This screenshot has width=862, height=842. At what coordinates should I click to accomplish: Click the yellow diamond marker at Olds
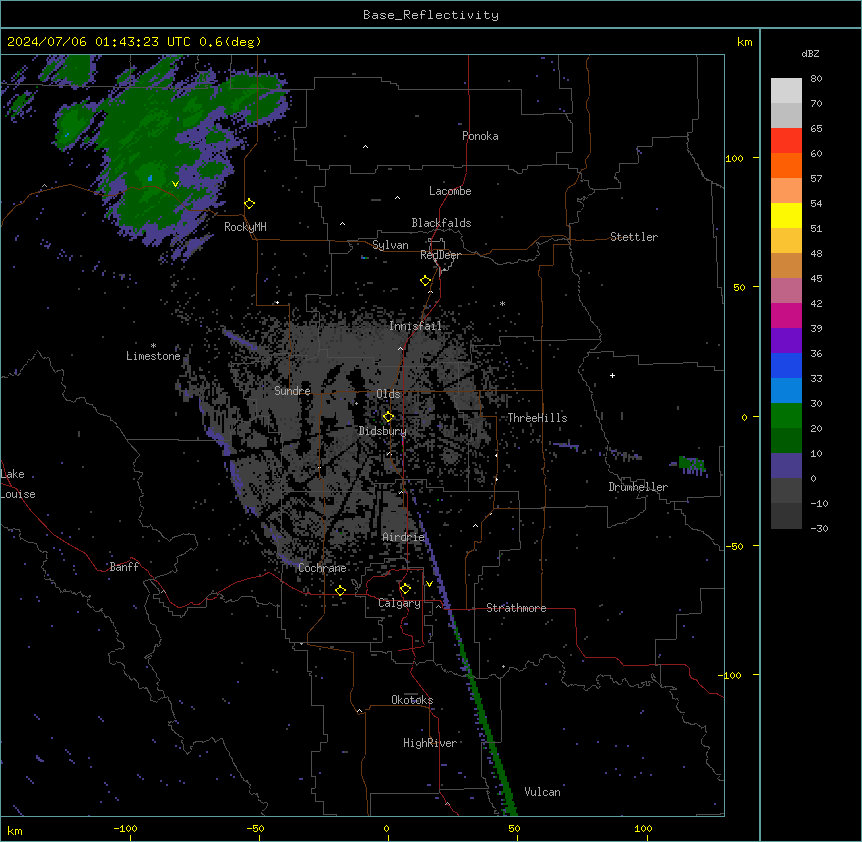389,417
